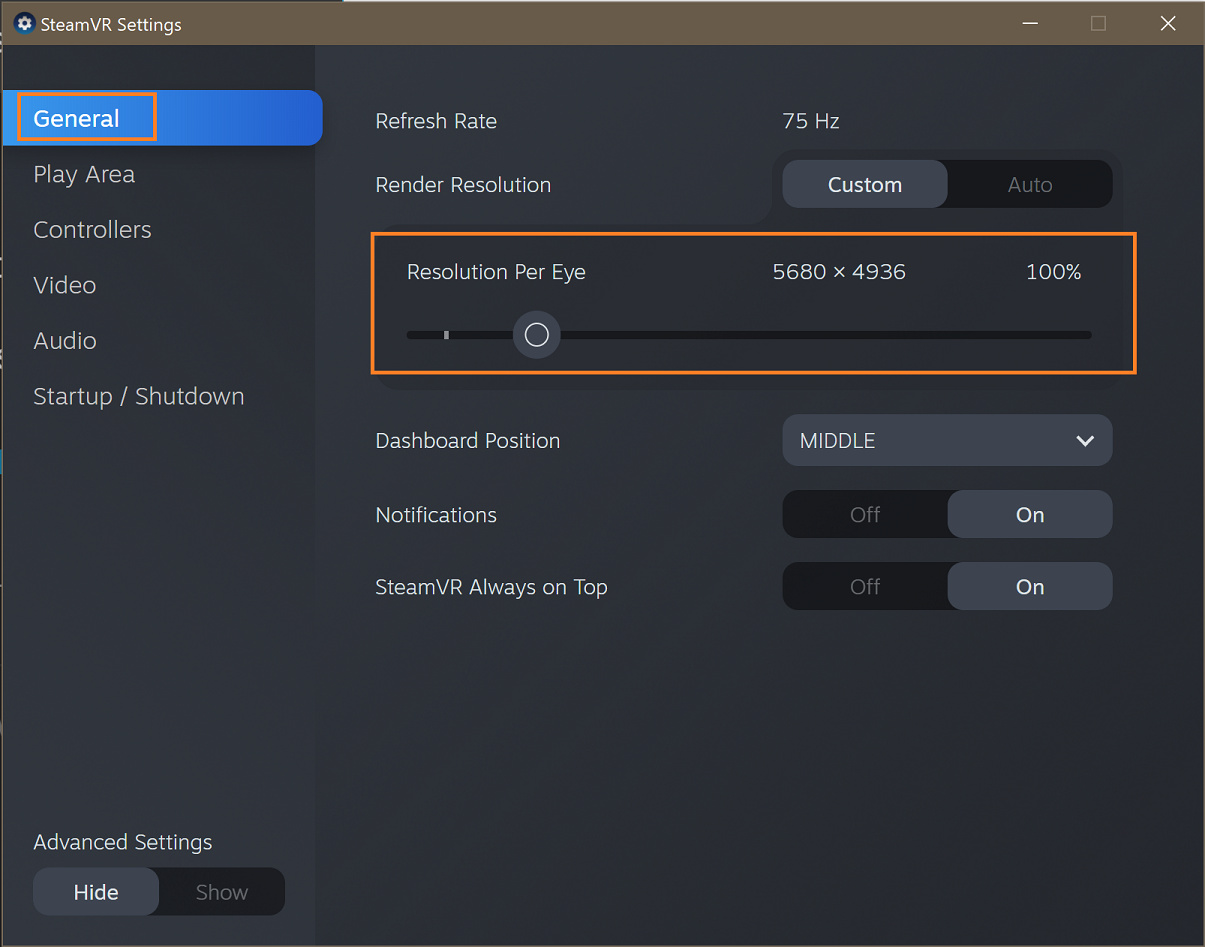1205x947 pixels.
Task: Hide Advanced Settings
Action: point(96,892)
